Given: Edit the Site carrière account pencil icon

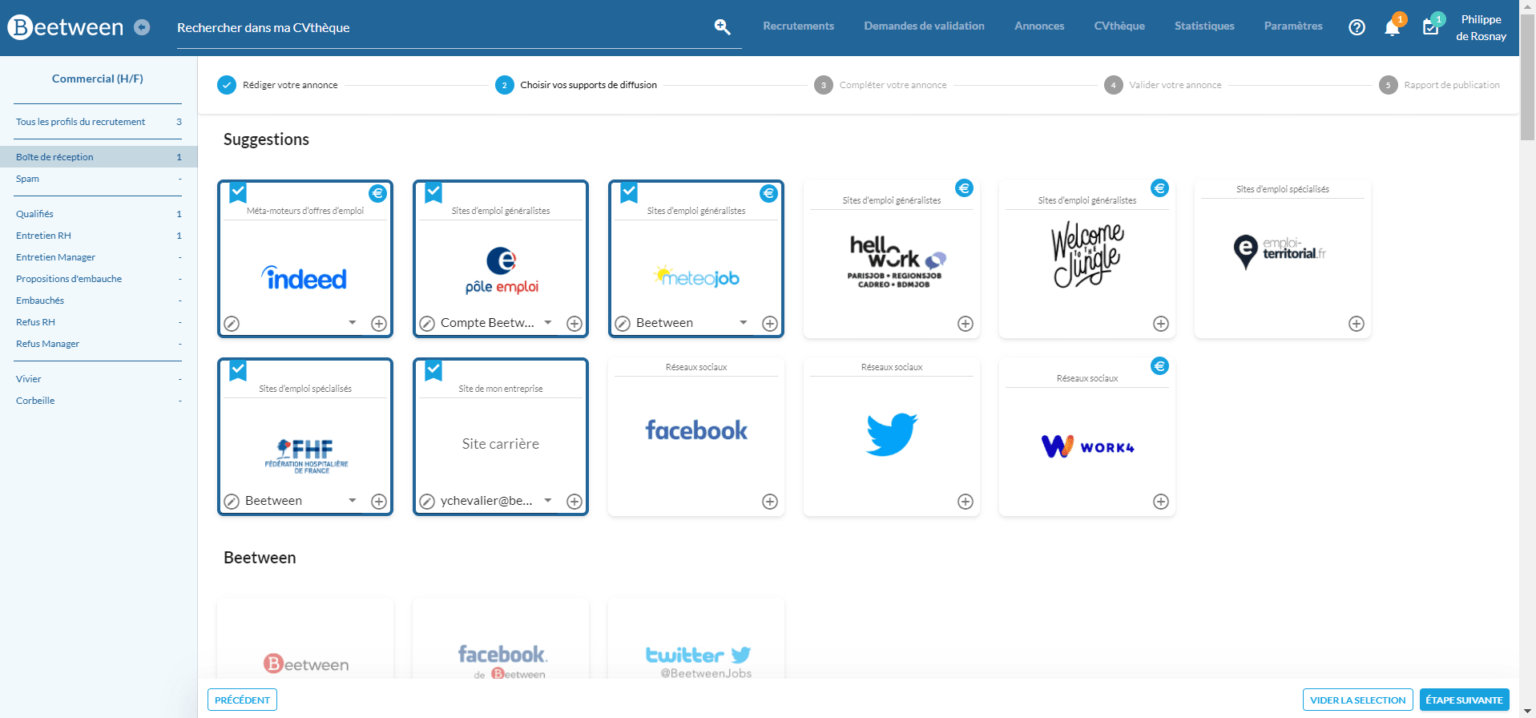Looking at the screenshot, I should (x=427, y=501).
